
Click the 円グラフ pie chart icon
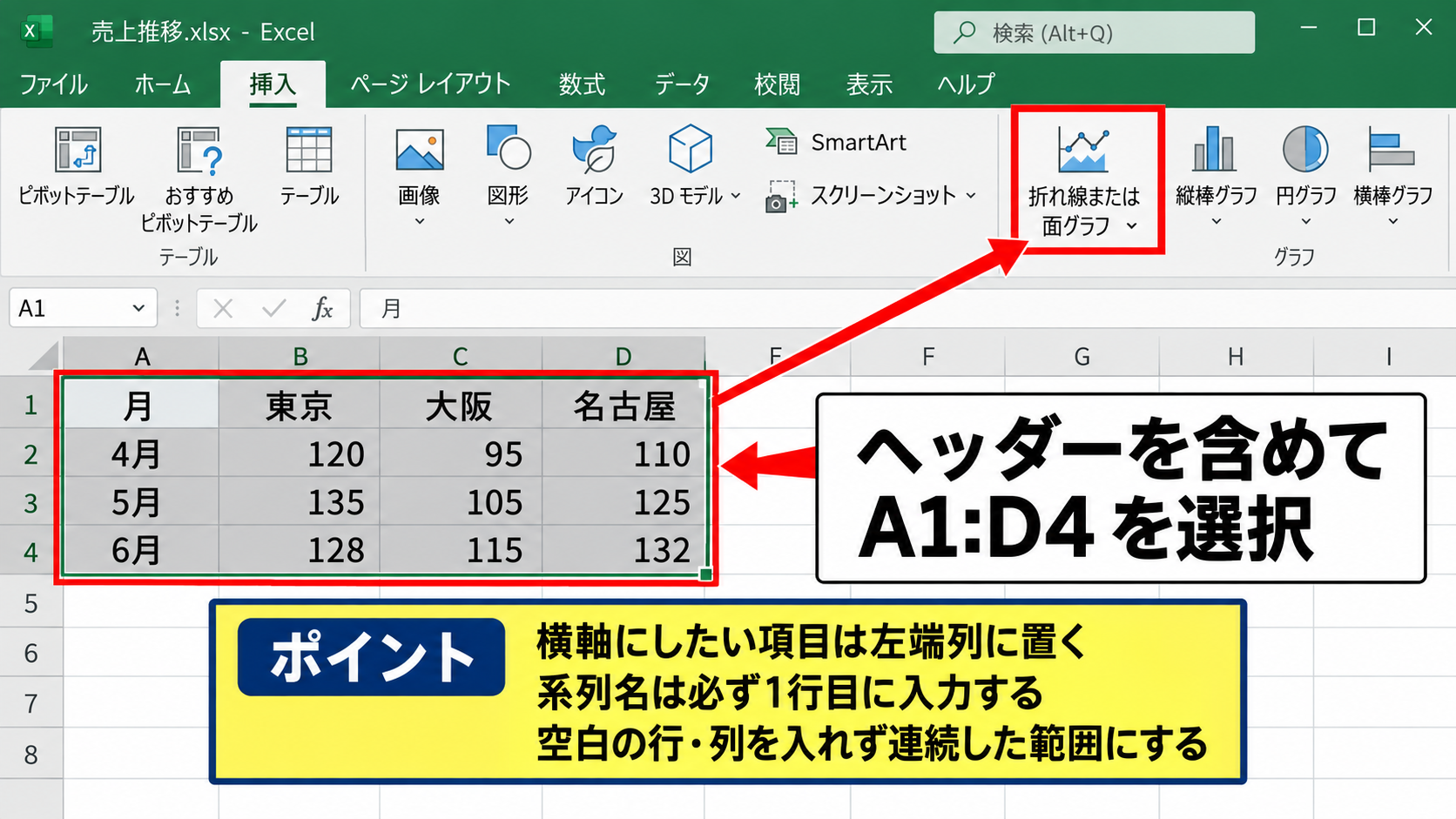click(1304, 149)
